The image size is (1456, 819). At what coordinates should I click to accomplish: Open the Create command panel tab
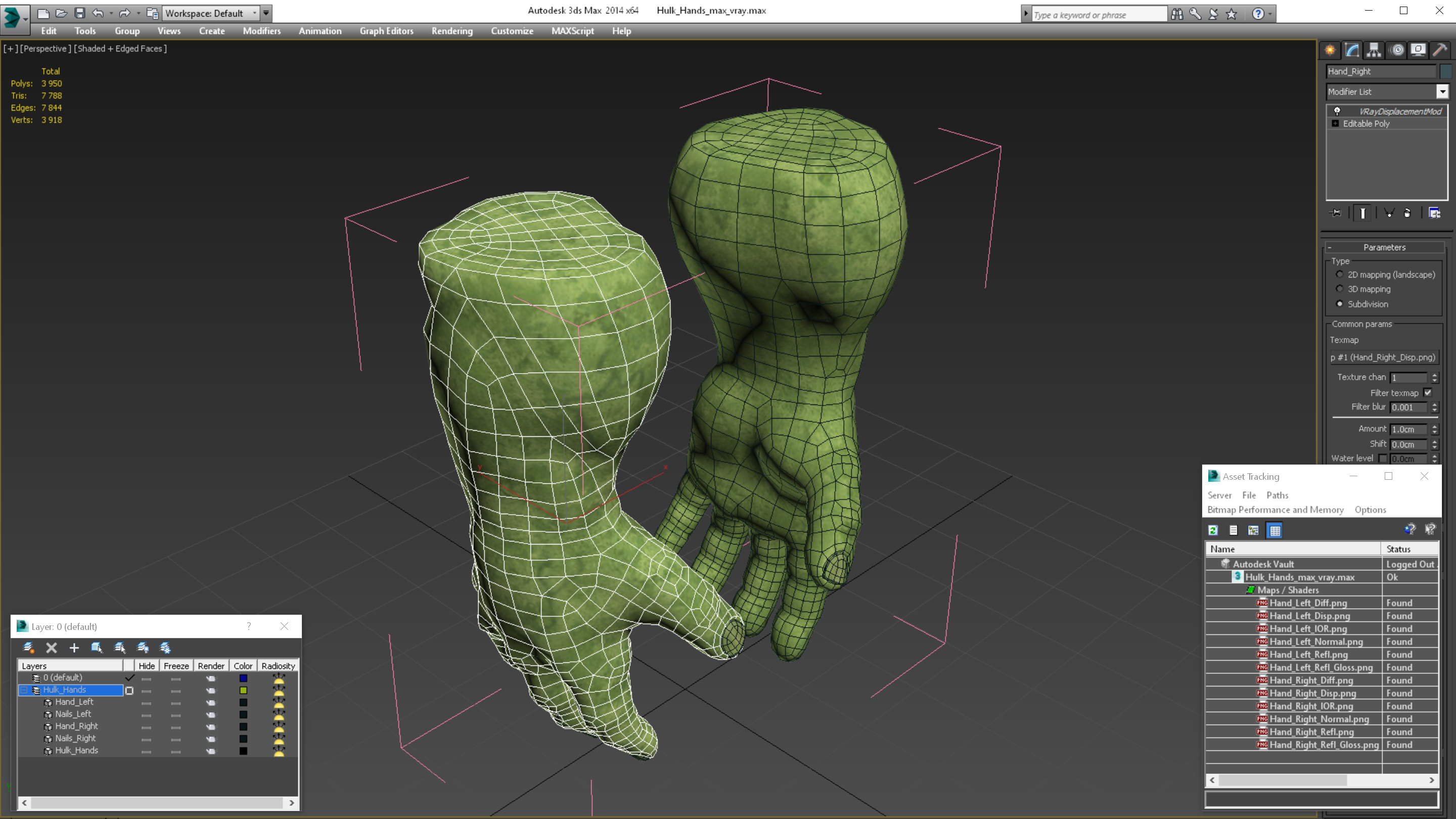(1330, 50)
